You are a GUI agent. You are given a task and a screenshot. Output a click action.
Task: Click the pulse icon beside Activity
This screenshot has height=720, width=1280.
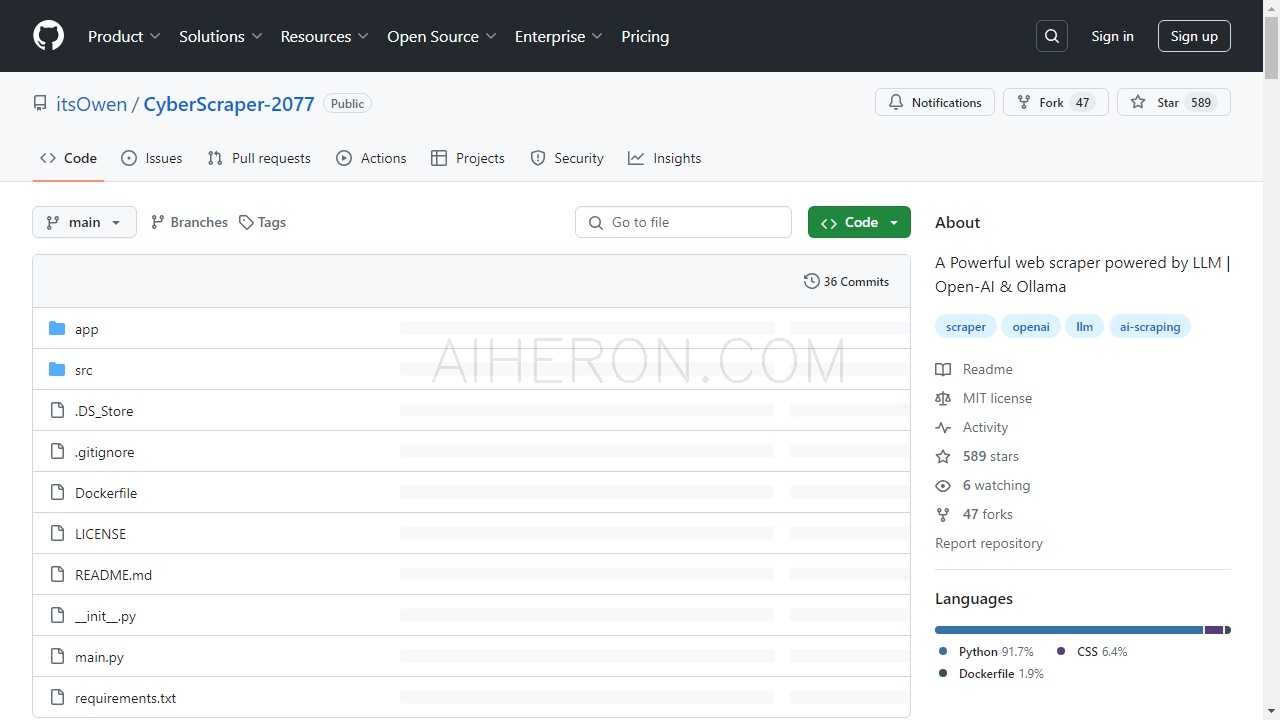(943, 427)
